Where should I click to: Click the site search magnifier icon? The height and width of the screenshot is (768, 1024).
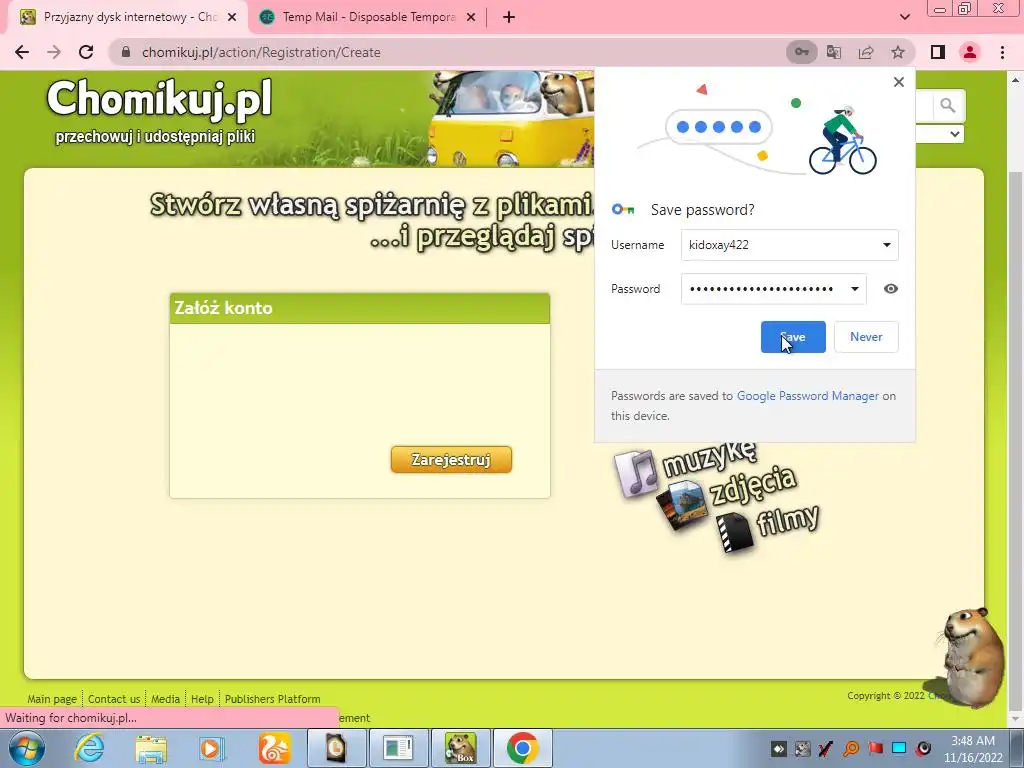948,105
